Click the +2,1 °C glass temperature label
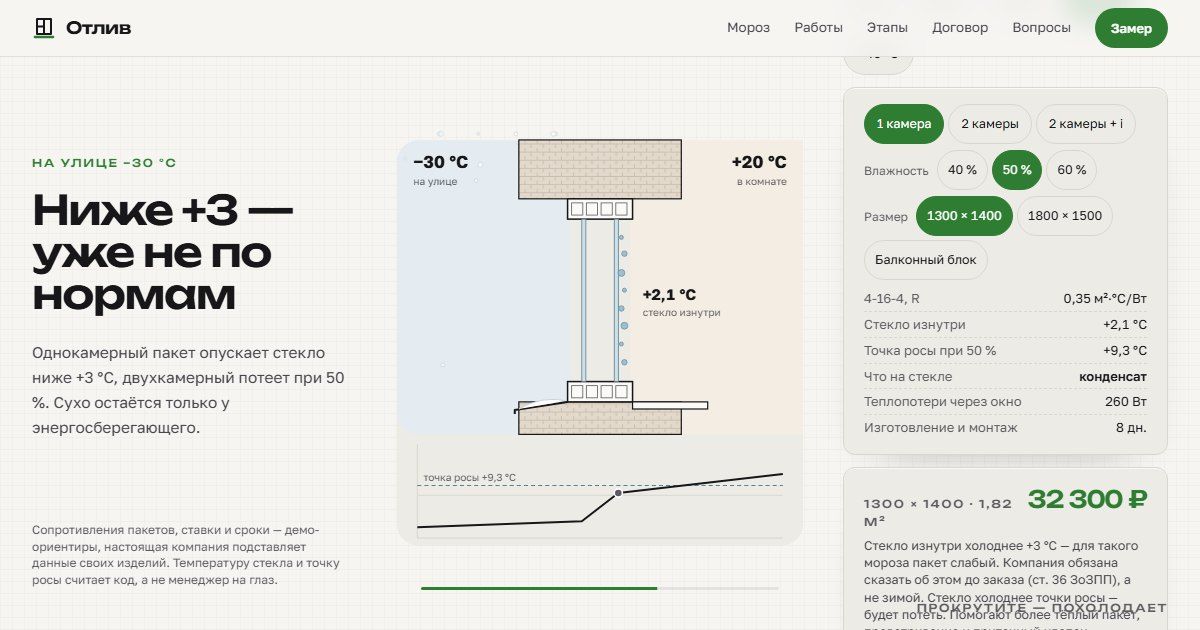The width and height of the screenshot is (1200, 630). (669, 295)
